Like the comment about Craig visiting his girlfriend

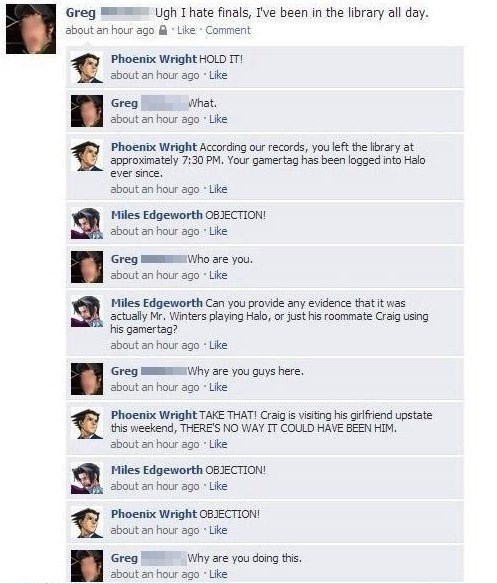[218, 444]
